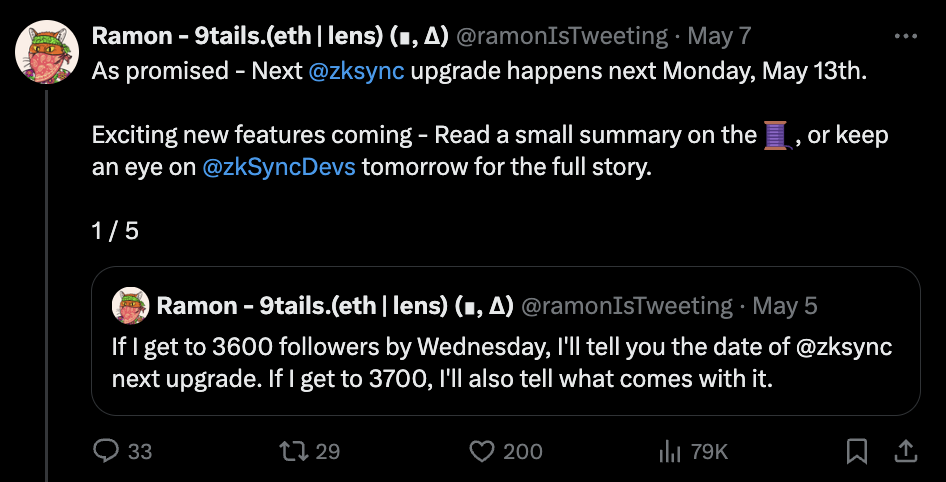
Task: Open Ramon's profile picture on main tweet
Action: click(47, 53)
